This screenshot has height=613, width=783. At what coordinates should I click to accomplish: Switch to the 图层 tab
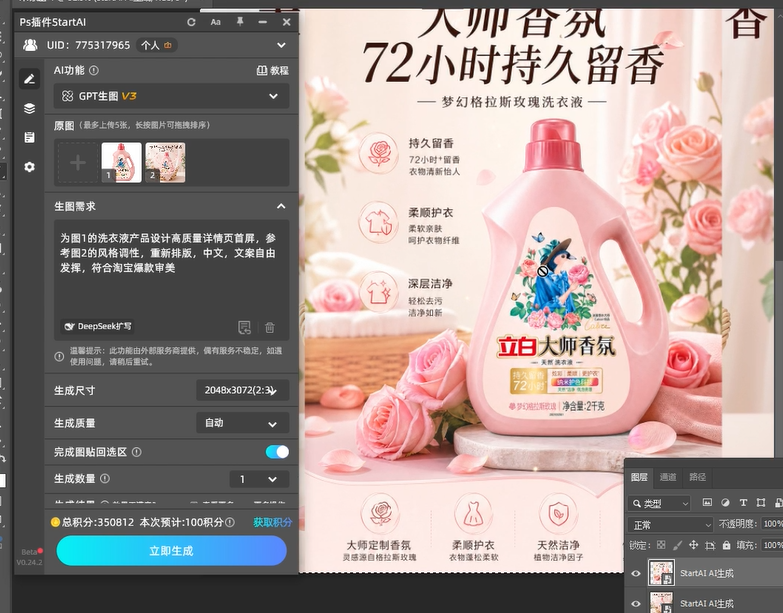(x=639, y=477)
